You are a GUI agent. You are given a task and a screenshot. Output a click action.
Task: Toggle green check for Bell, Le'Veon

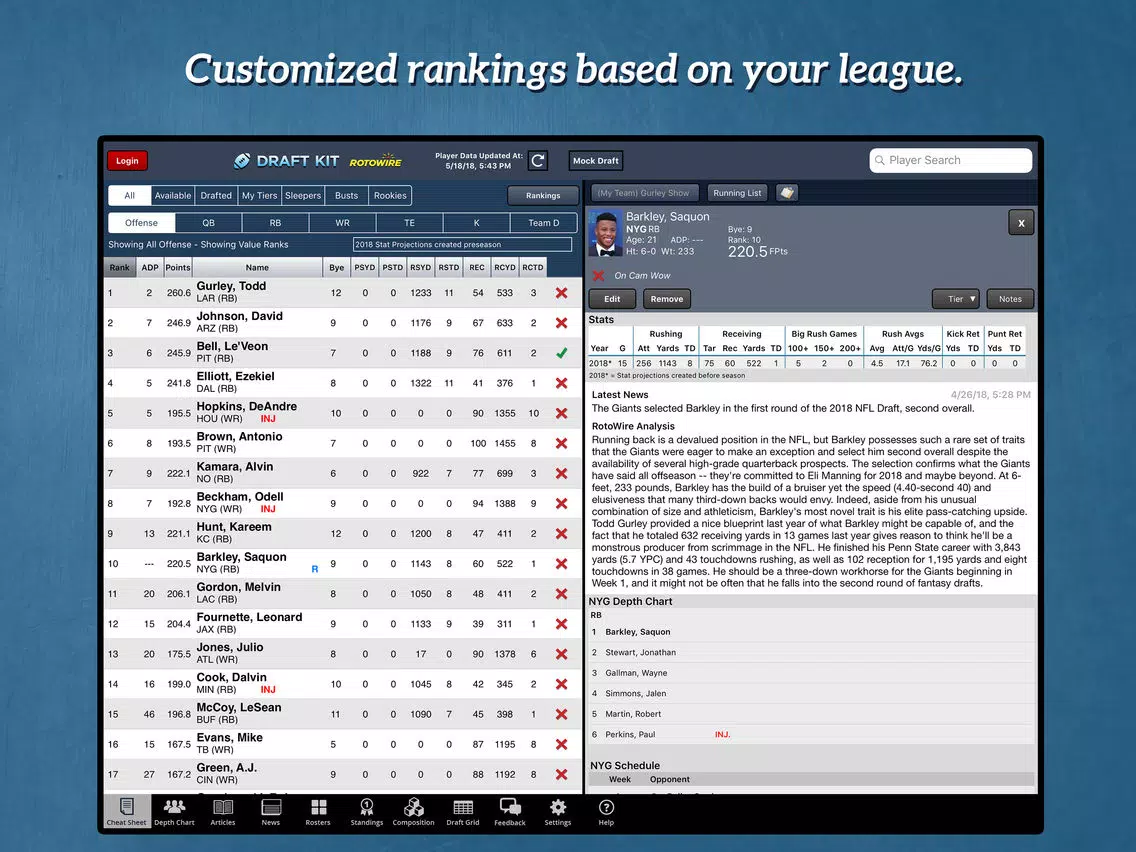coord(561,353)
